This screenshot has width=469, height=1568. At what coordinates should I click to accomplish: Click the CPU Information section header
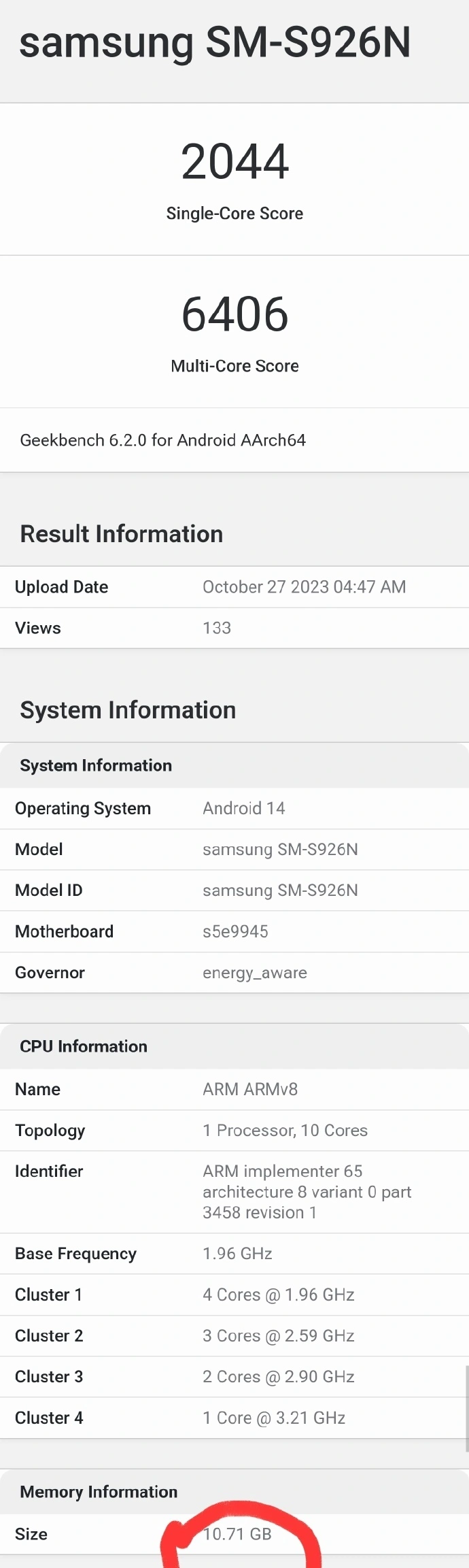(84, 1046)
